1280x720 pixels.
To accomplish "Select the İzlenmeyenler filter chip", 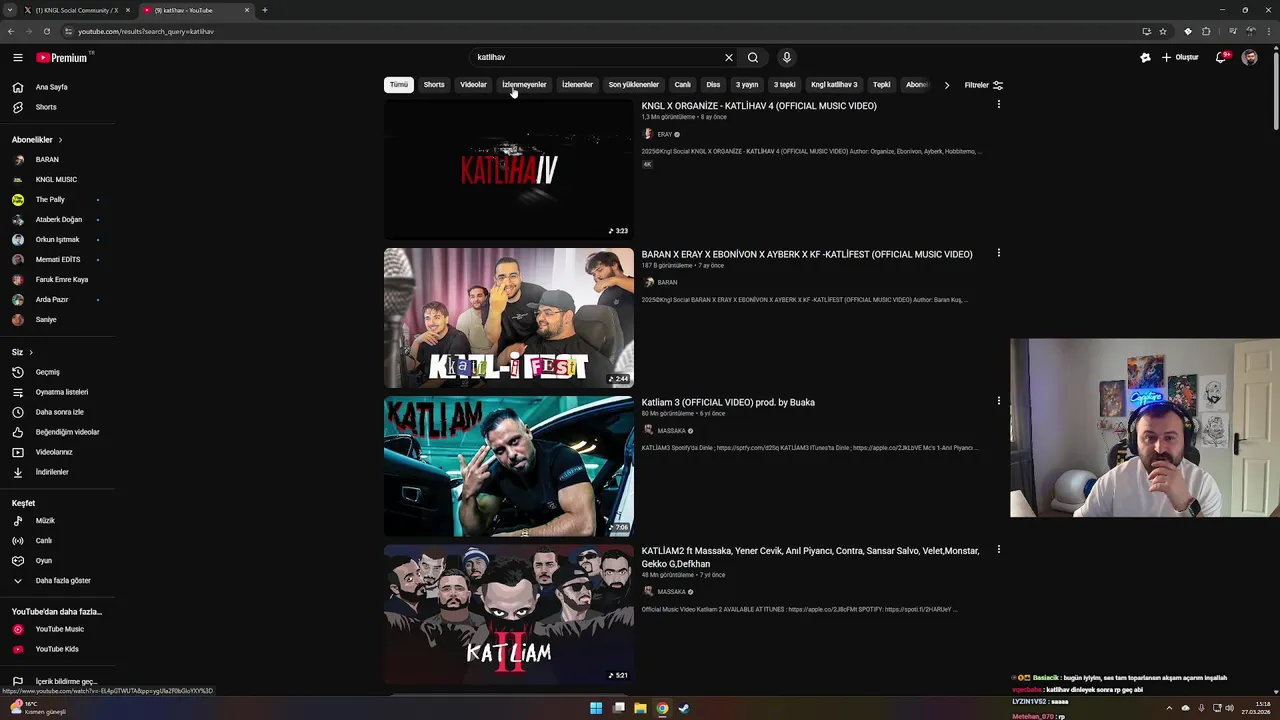I will click(x=524, y=85).
